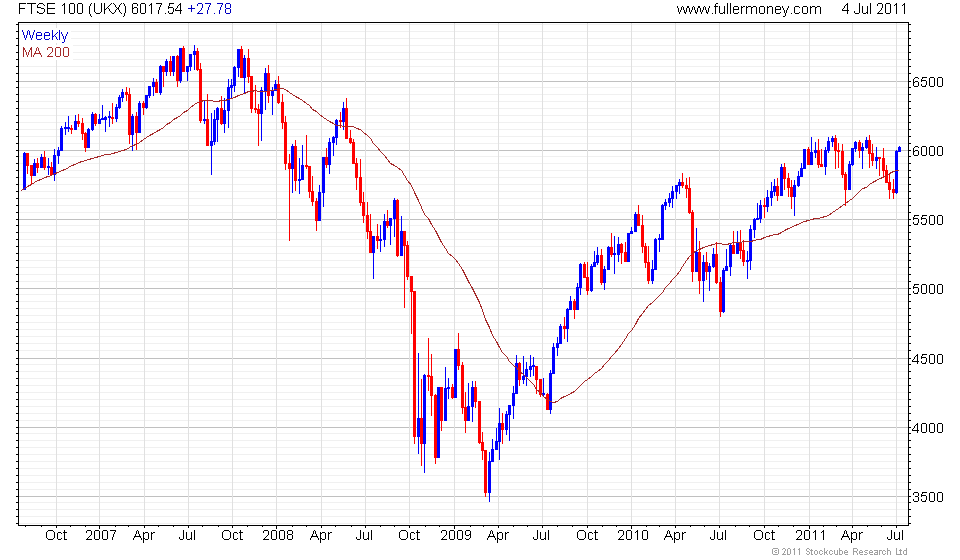The height and width of the screenshot is (560, 960).
Task: Click the 2010 year axis label
Action: tap(632, 536)
